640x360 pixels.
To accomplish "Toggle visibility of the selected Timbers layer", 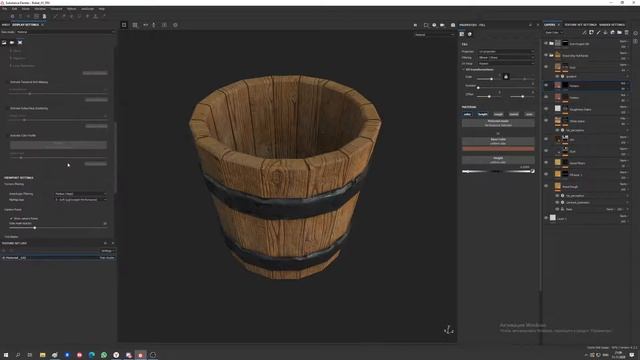I will [x=546, y=86].
